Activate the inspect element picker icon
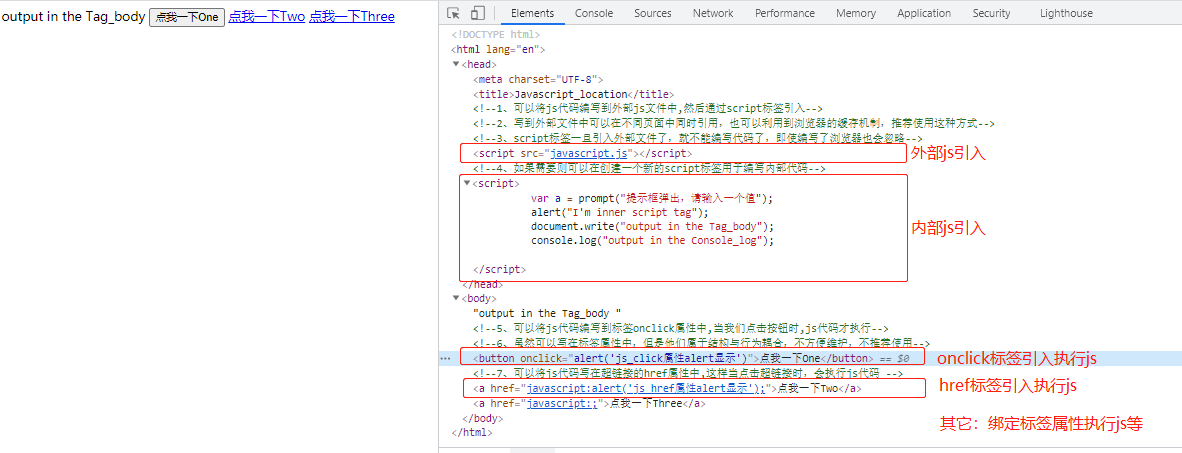Image resolution: width=1182 pixels, height=453 pixels. coord(454,13)
